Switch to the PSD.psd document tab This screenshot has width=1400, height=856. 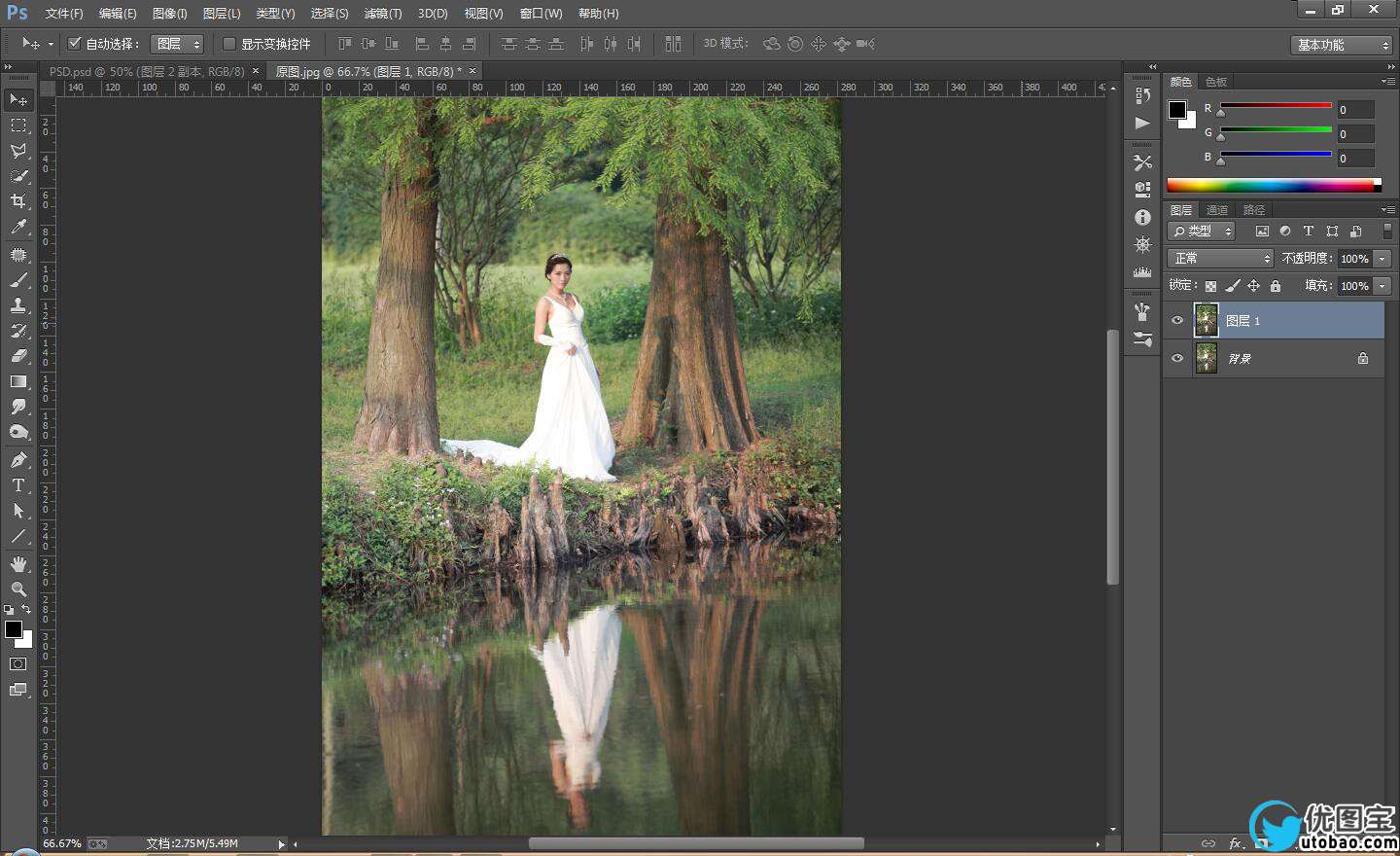click(x=147, y=71)
